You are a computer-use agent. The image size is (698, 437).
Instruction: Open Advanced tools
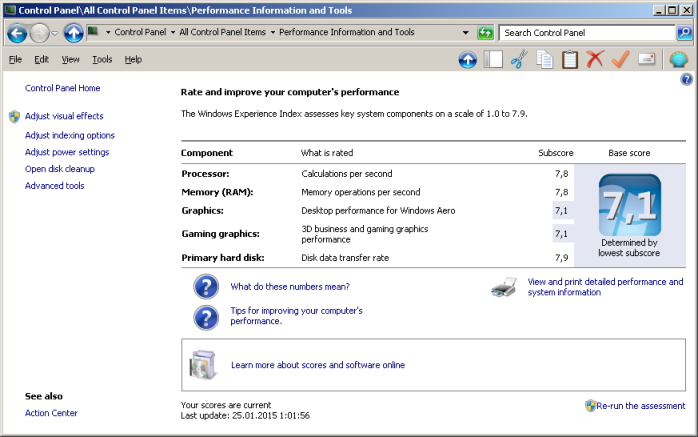point(54,186)
